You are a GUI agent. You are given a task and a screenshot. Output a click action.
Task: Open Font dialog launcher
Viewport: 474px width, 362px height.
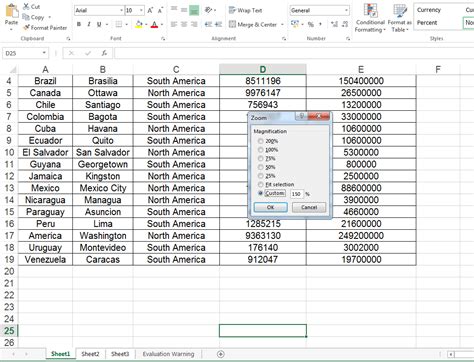[x=163, y=39]
